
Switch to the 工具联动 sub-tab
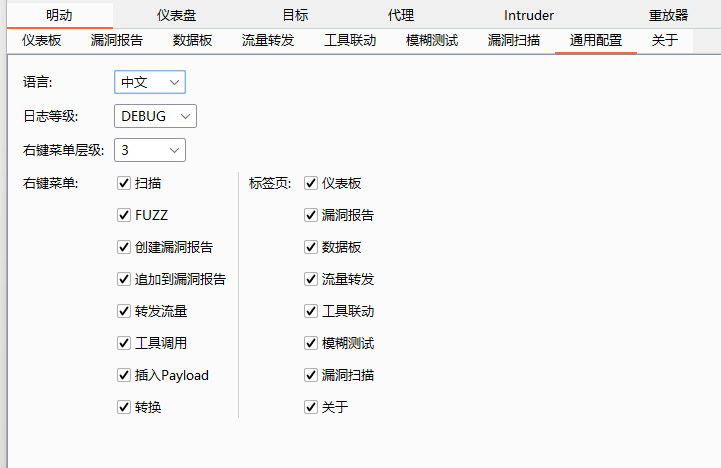pos(350,41)
